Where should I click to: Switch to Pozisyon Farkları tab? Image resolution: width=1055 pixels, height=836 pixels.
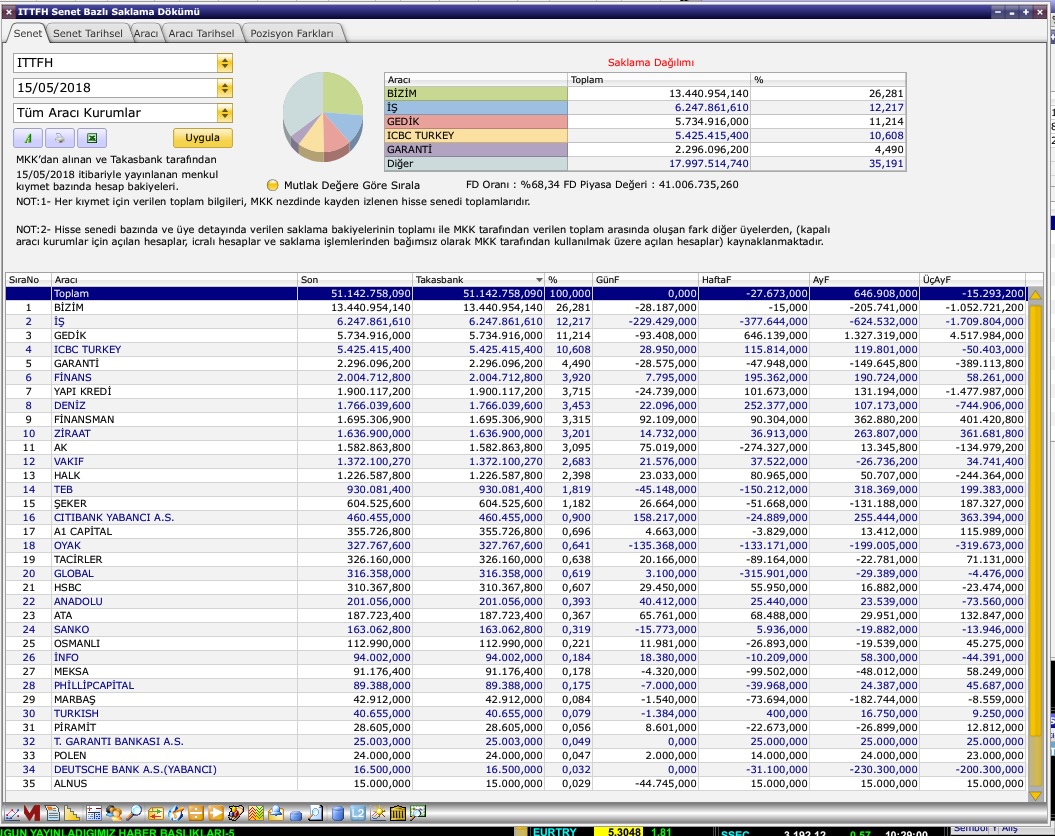pyautogui.click(x=292, y=33)
